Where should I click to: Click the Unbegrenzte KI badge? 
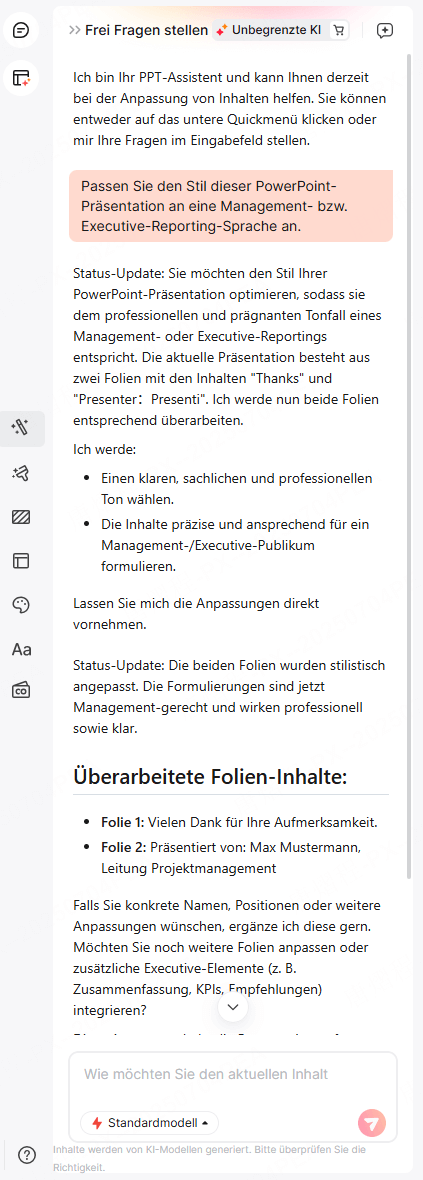coord(269,30)
